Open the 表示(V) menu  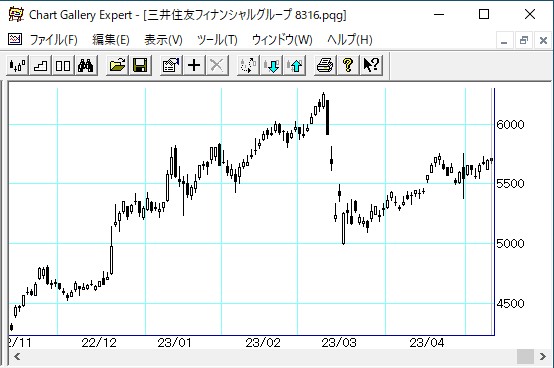(163, 40)
